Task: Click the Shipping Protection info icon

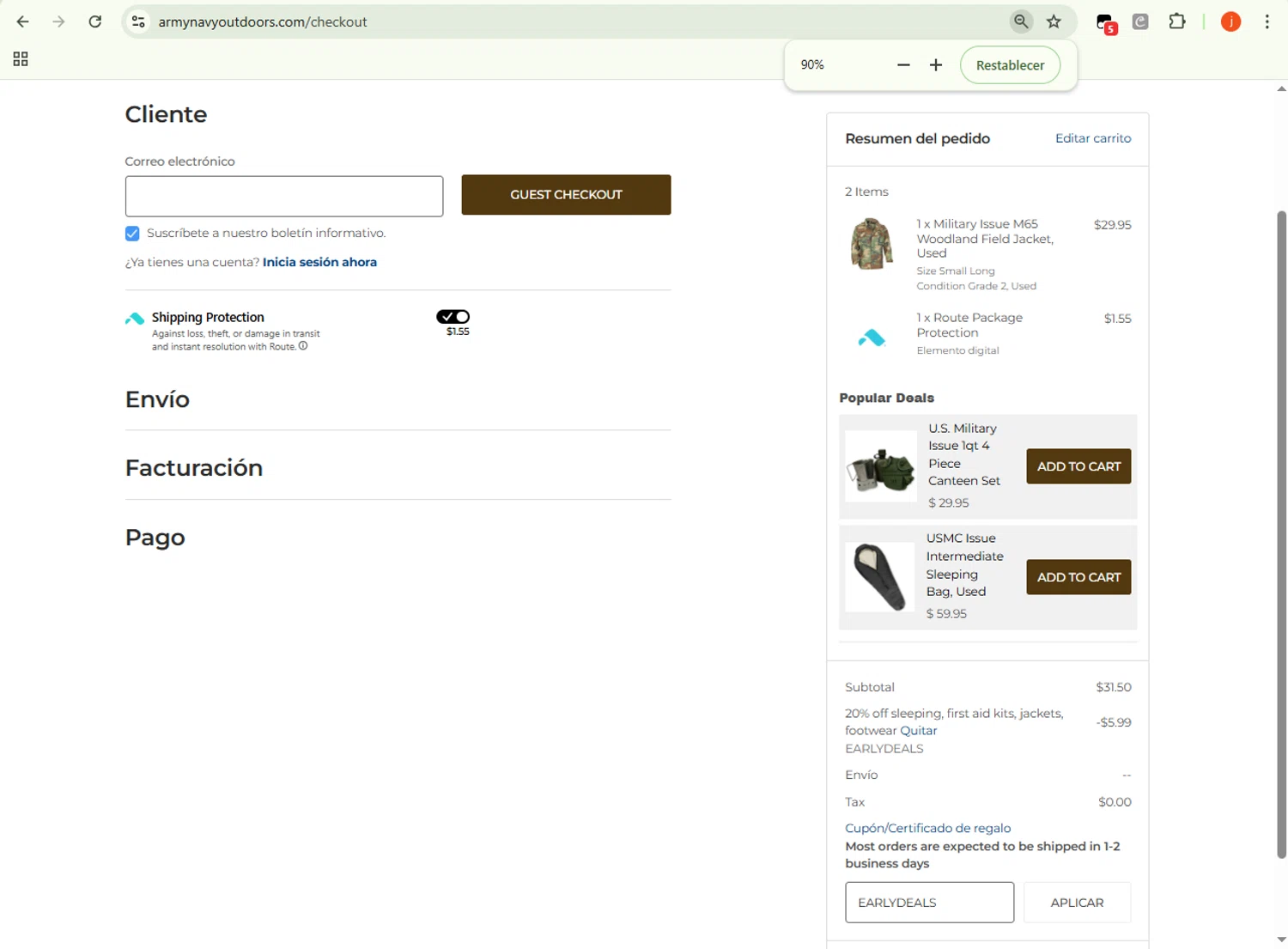Action: [303, 346]
